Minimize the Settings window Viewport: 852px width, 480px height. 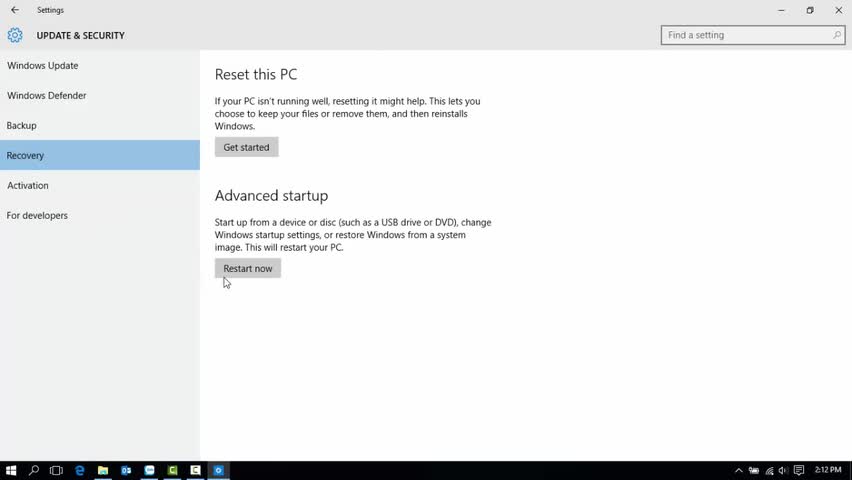coord(781,10)
